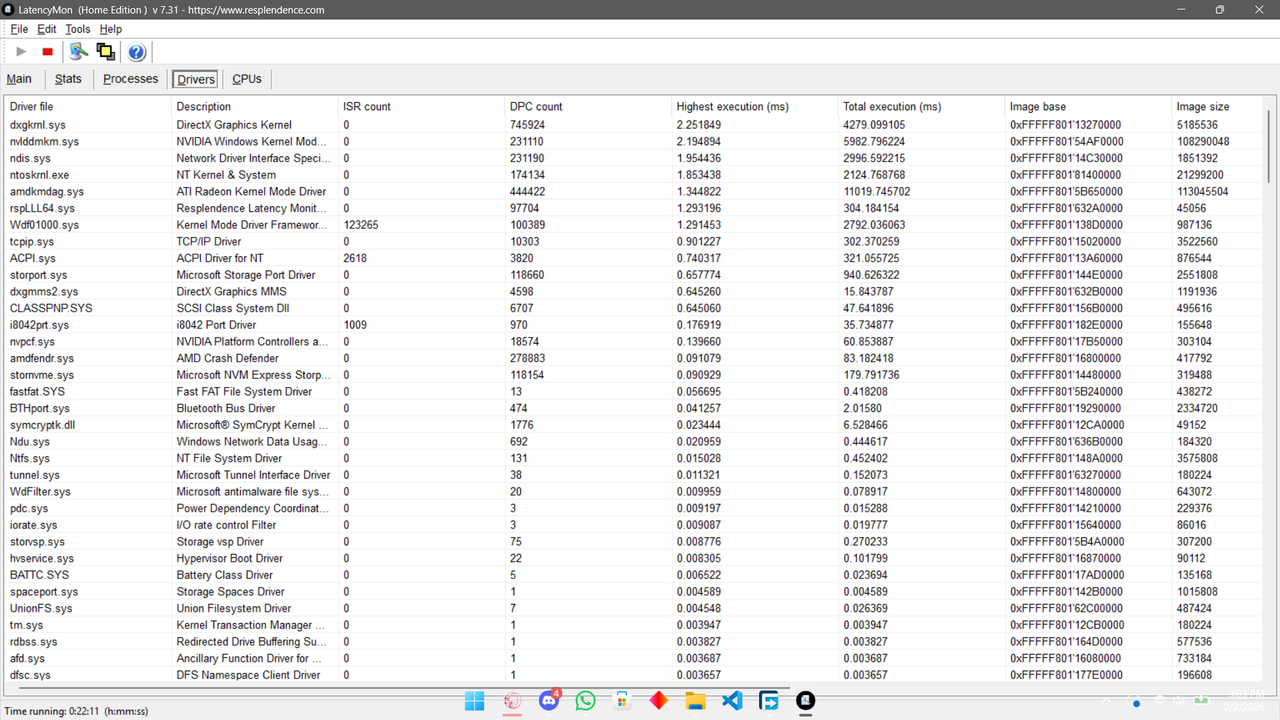Open the Edit menu

click(47, 29)
